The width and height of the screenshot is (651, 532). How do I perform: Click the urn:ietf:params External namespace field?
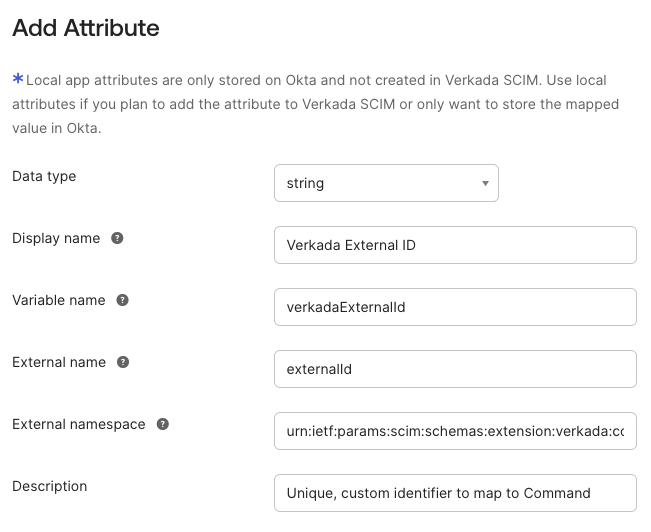[454, 431]
